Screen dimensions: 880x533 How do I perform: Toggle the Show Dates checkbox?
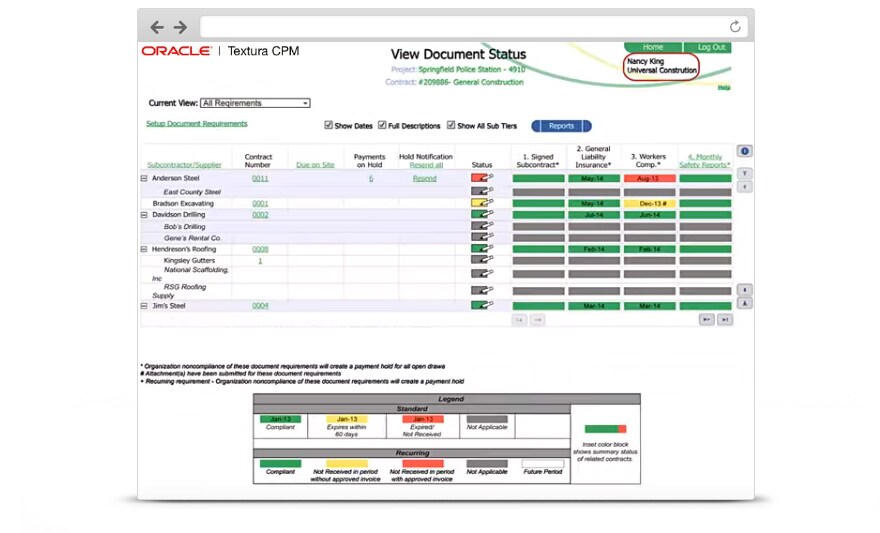point(328,125)
